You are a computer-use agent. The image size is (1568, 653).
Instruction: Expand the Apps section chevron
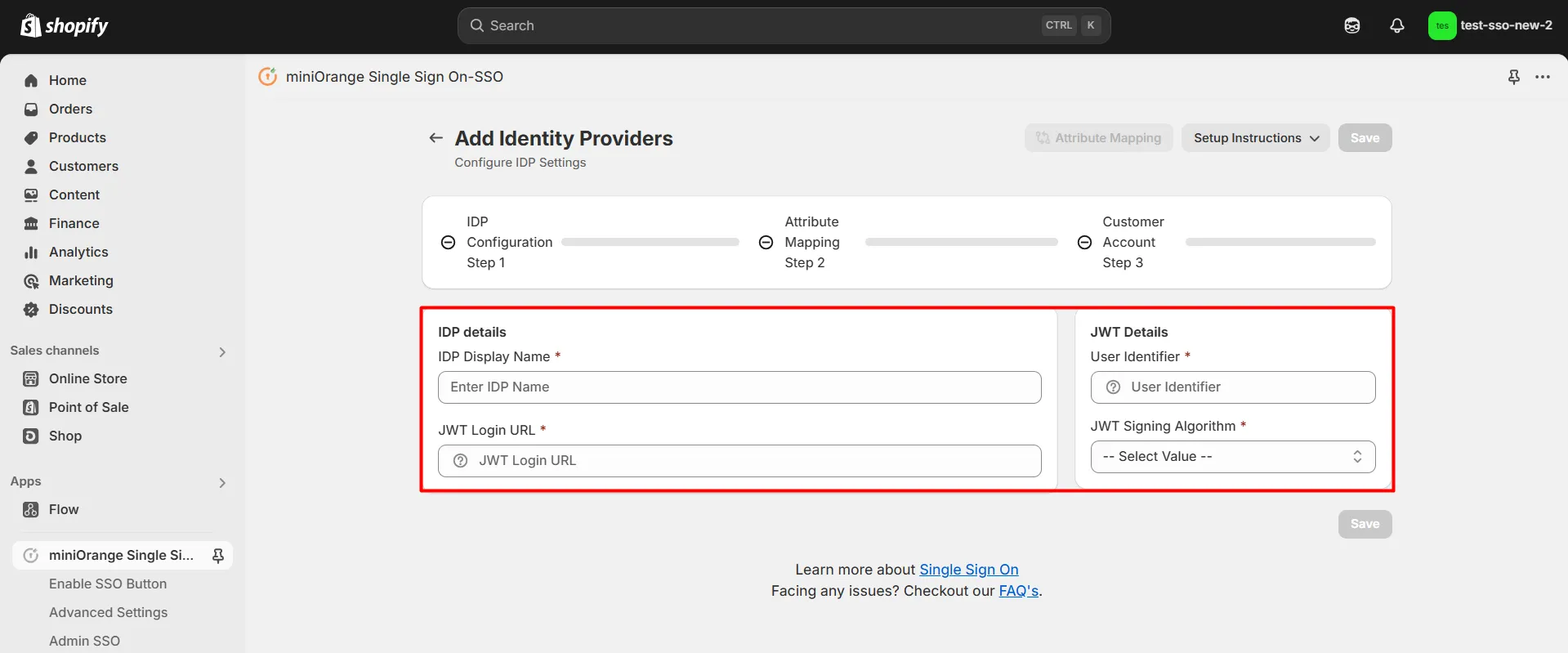[222, 482]
